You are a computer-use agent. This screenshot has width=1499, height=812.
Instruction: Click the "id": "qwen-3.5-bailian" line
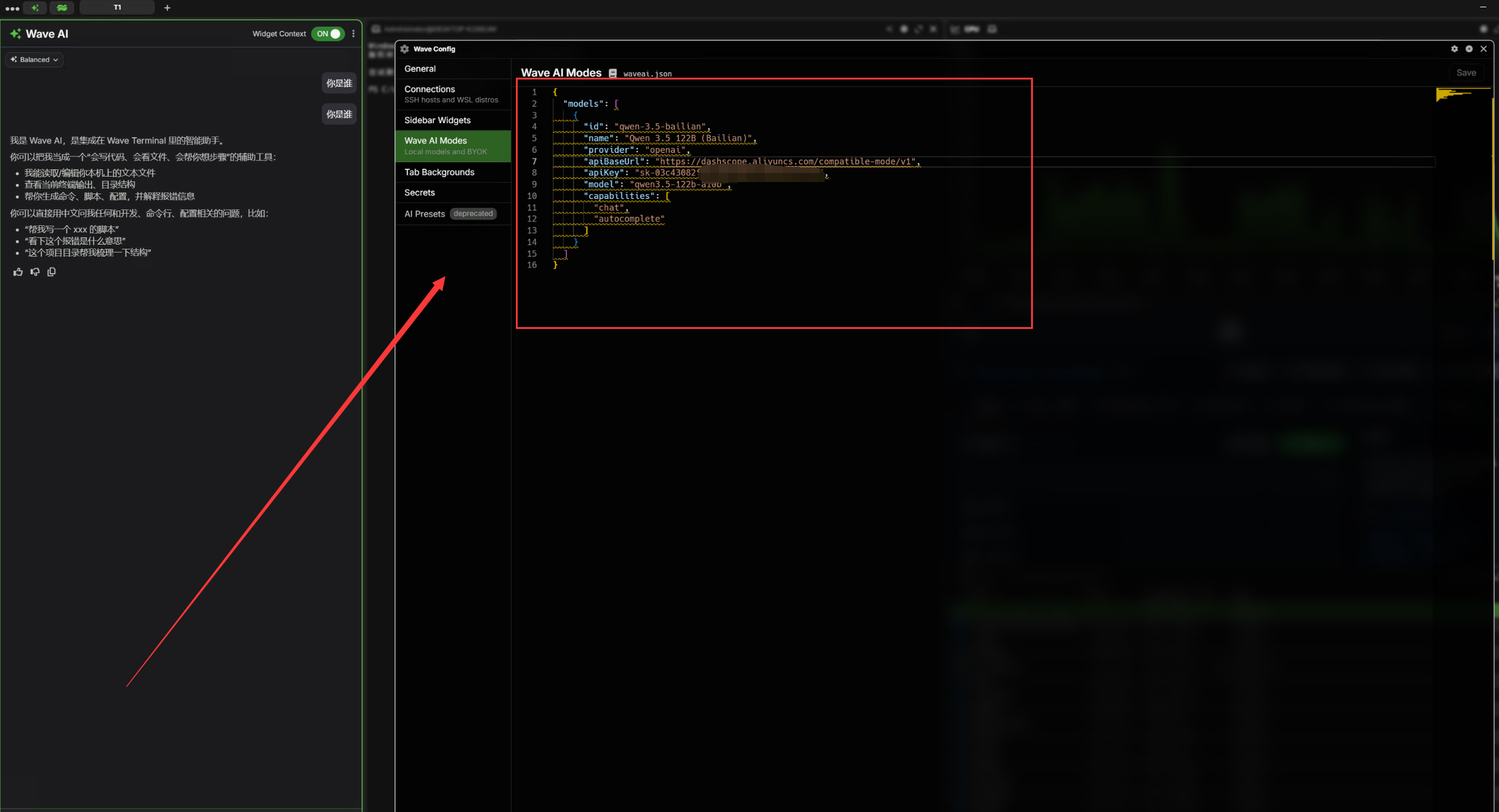click(x=646, y=127)
